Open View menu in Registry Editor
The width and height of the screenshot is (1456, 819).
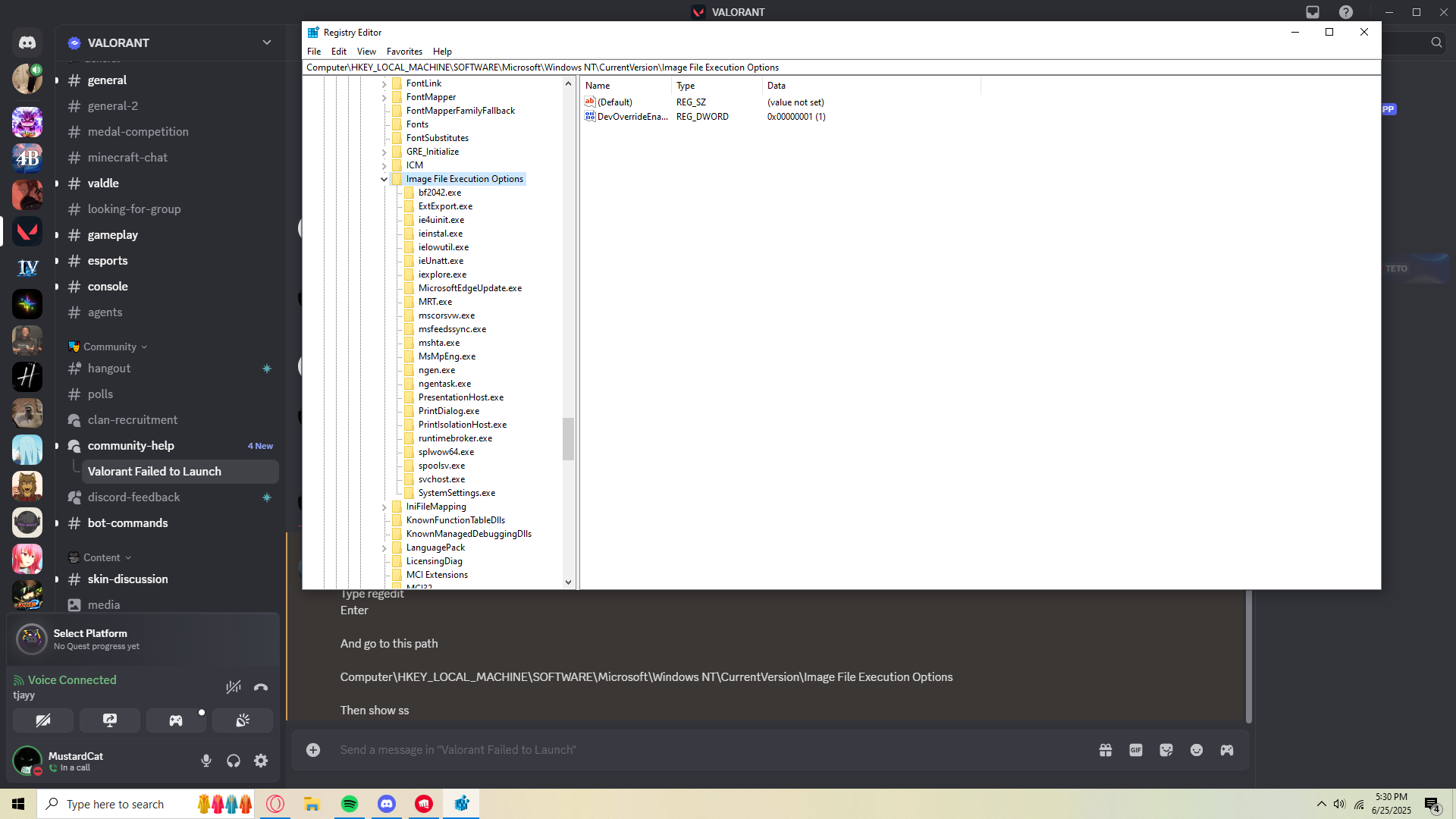366,52
